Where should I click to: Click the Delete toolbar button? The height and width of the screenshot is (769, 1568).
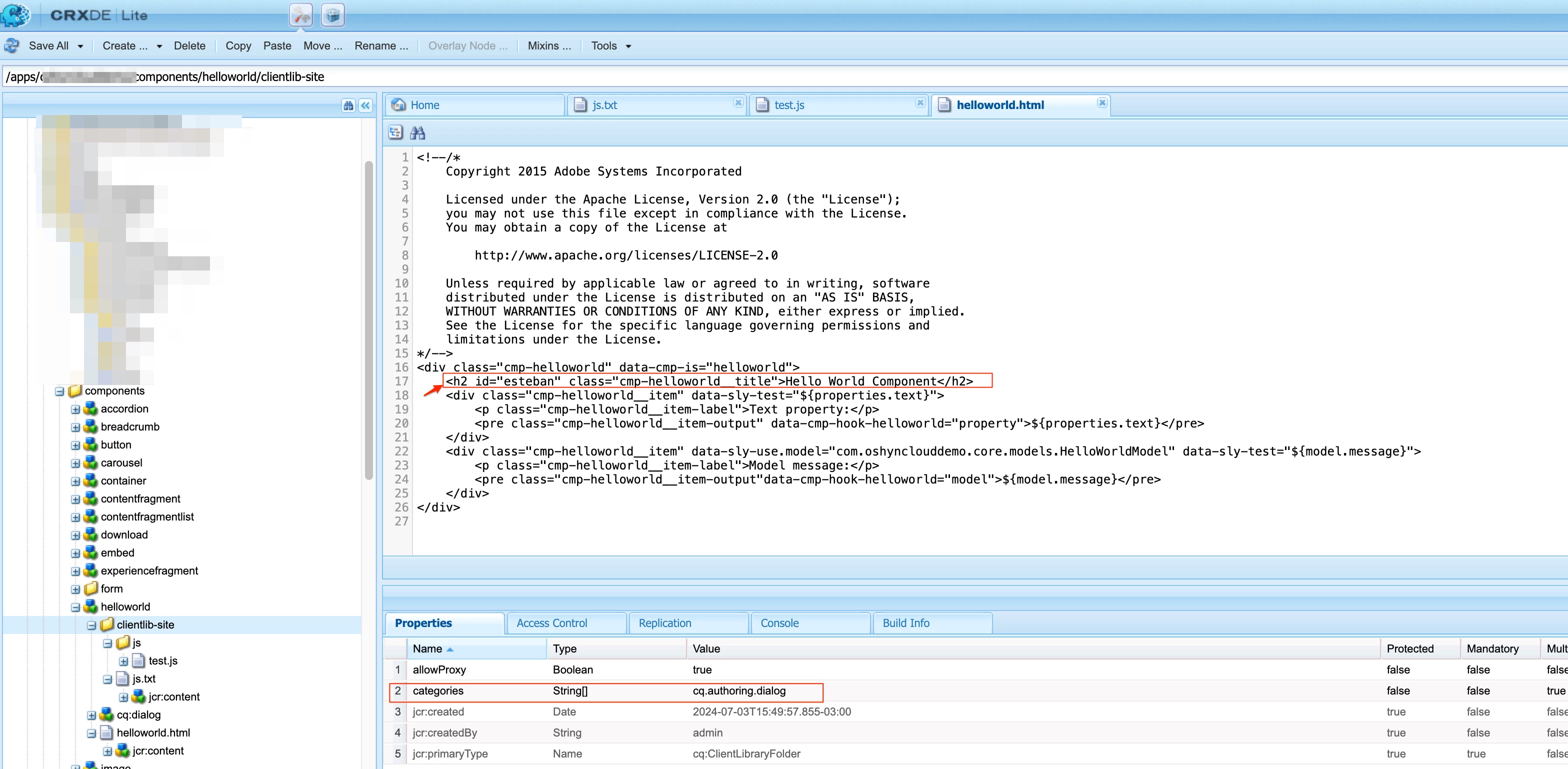[x=189, y=46]
